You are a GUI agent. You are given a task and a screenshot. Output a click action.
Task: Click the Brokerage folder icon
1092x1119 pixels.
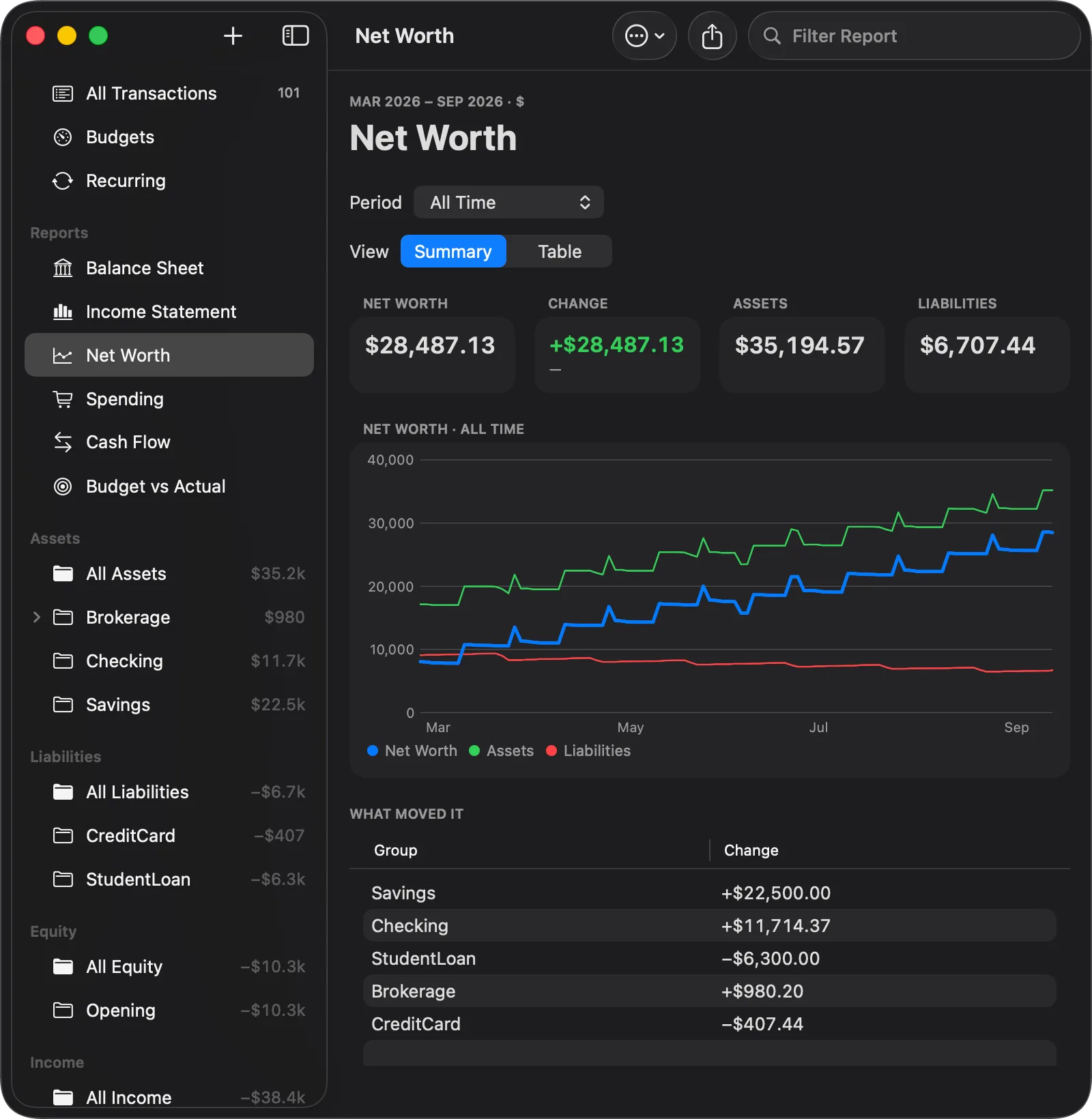(x=63, y=617)
